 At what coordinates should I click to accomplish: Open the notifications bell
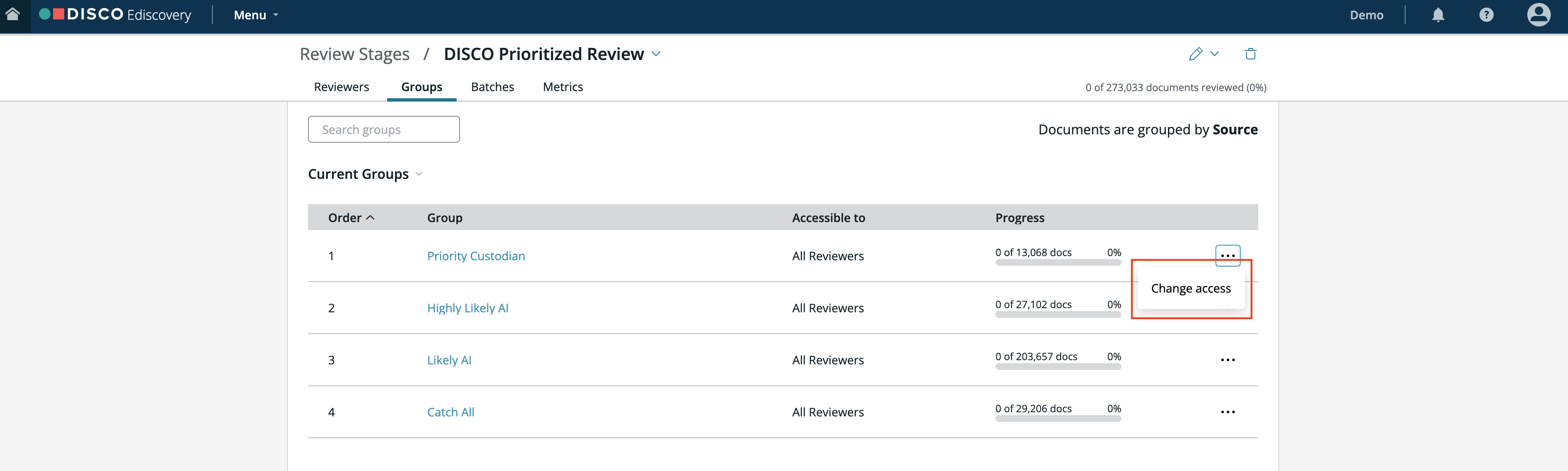point(1438,15)
